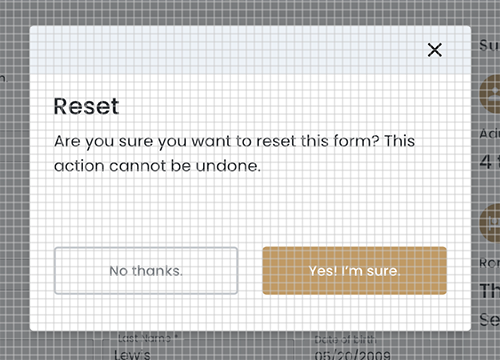Click the face icon behind the dialog

click(x=490, y=94)
